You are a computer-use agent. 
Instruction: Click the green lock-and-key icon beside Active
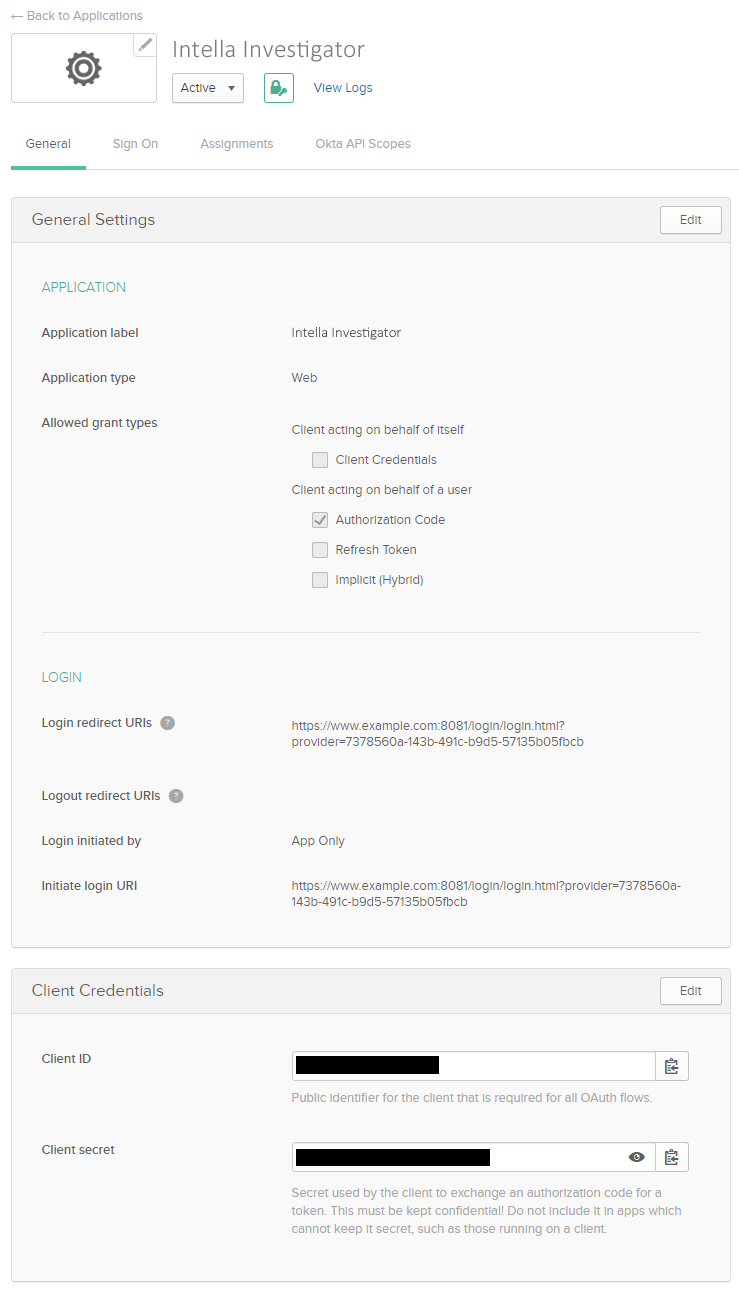278,88
